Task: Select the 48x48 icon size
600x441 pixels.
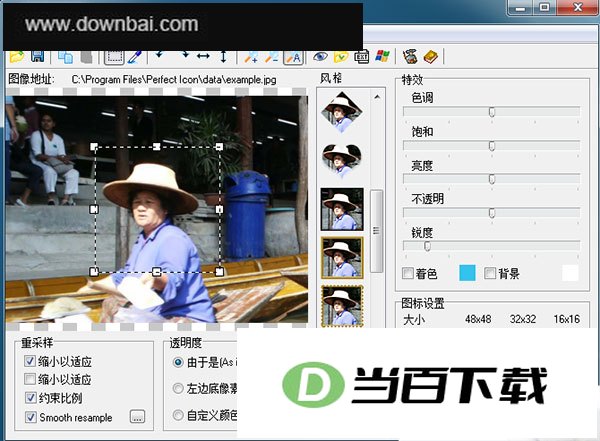Action: 478,319
